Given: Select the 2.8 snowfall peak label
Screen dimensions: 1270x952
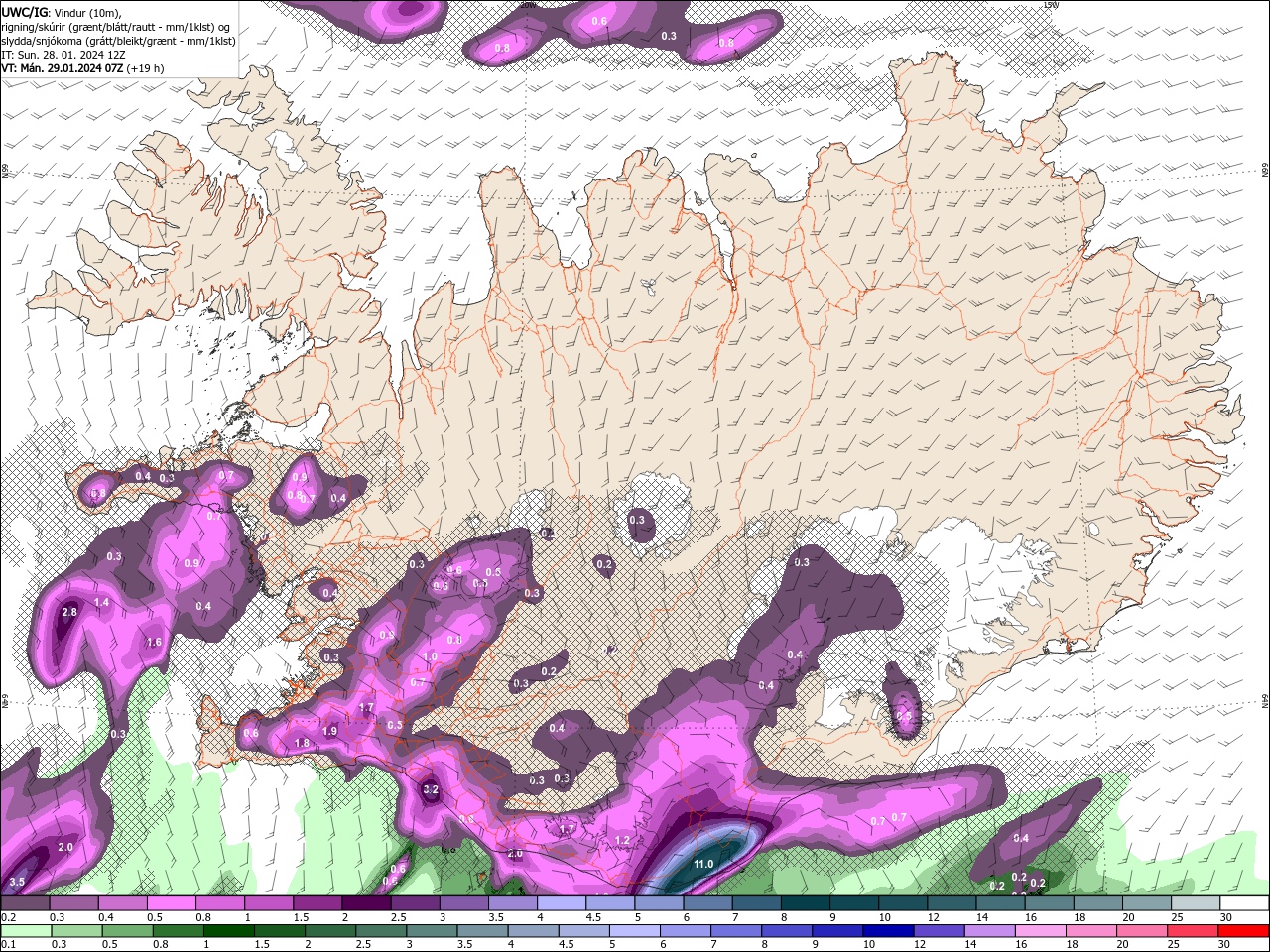Looking at the screenshot, I should (x=69, y=613).
